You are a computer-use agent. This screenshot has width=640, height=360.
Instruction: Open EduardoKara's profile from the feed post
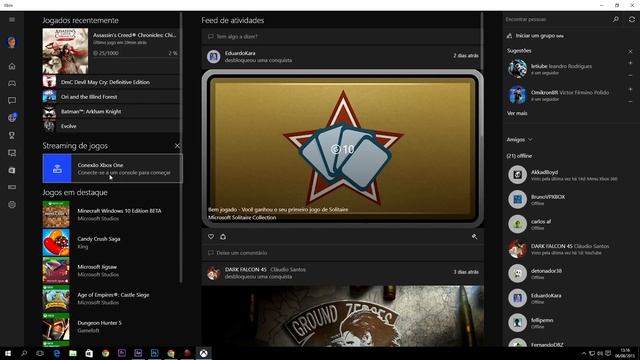click(240, 53)
